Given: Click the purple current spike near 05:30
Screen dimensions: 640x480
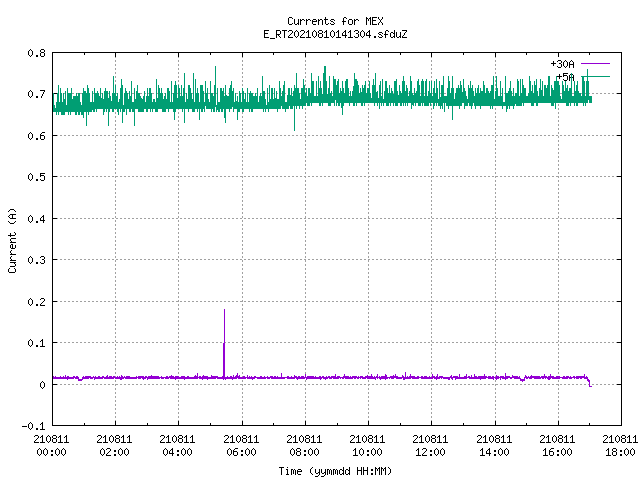Looking at the screenshot, I should pyautogui.click(x=224, y=343).
